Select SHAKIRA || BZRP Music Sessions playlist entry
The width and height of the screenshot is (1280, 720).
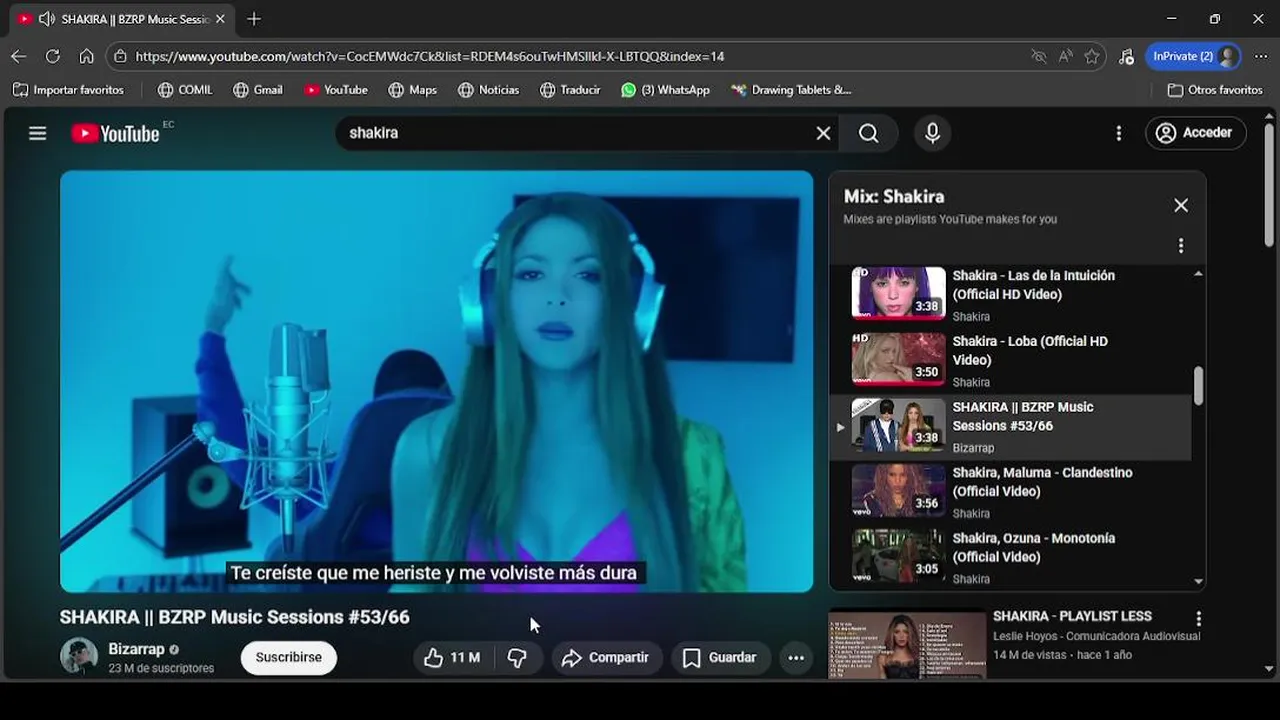pyautogui.click(x=1010, y=426)
